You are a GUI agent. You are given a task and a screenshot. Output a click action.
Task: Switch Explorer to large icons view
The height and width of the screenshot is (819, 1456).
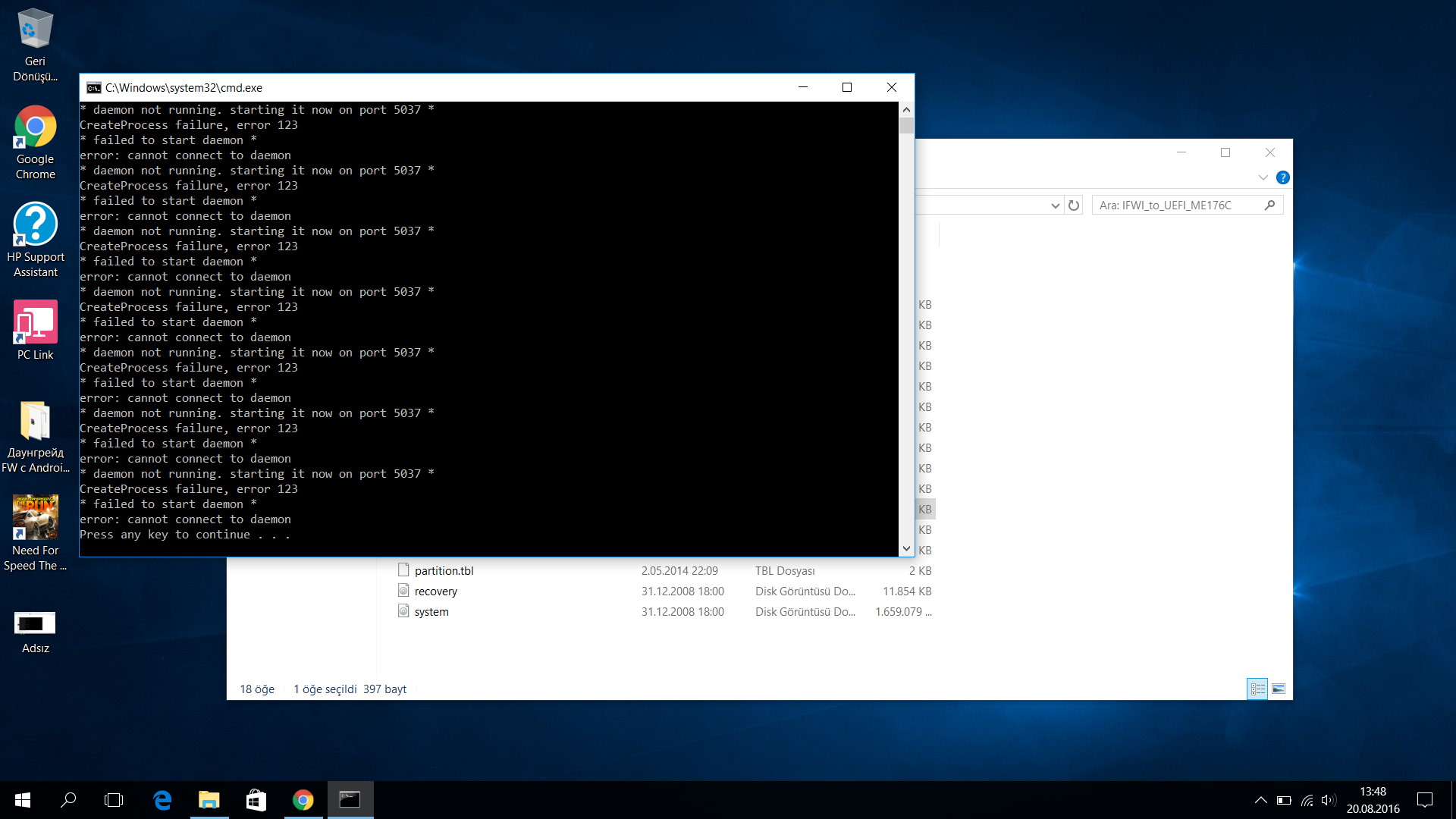[1279, 689]
